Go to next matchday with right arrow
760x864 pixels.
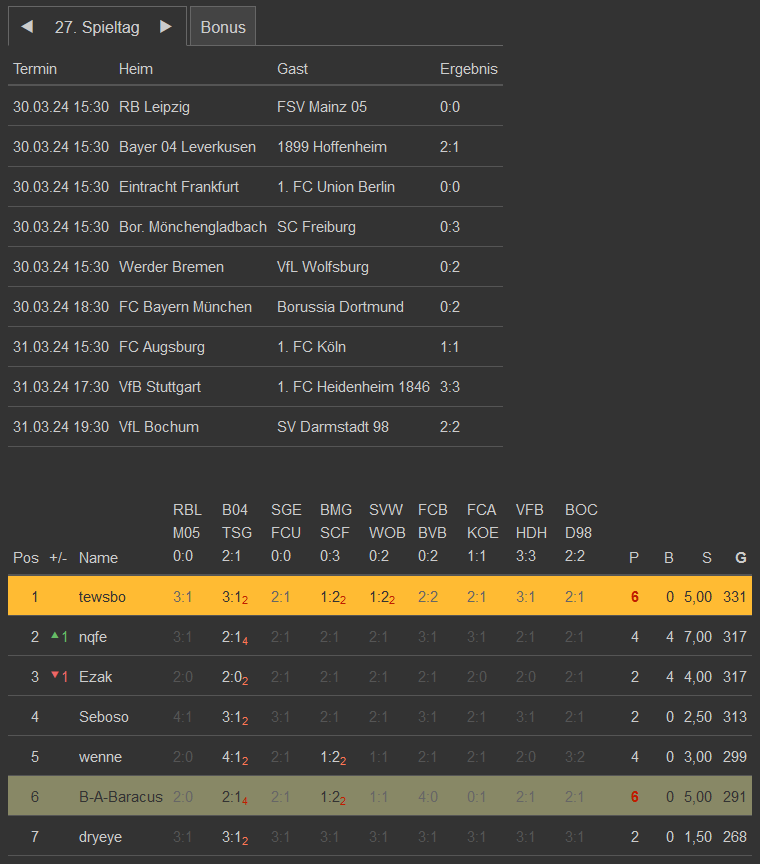pyautogui.click(x=166, y=27)
